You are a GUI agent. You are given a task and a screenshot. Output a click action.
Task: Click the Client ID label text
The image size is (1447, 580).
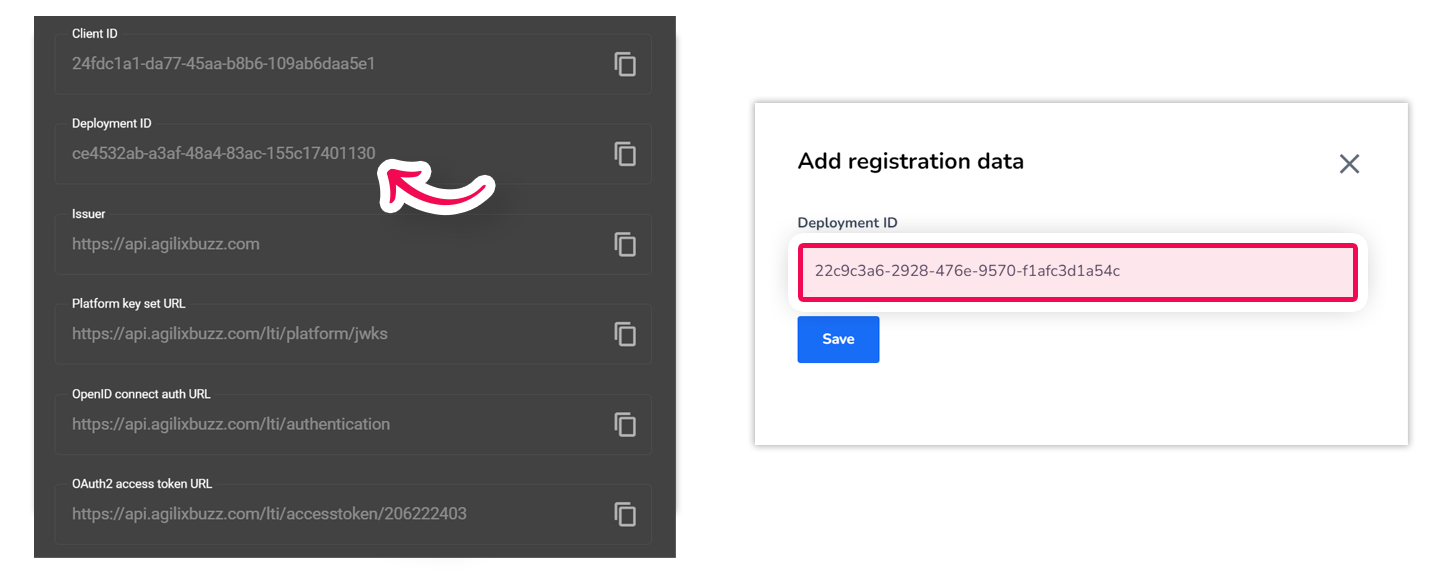(94, 34)
